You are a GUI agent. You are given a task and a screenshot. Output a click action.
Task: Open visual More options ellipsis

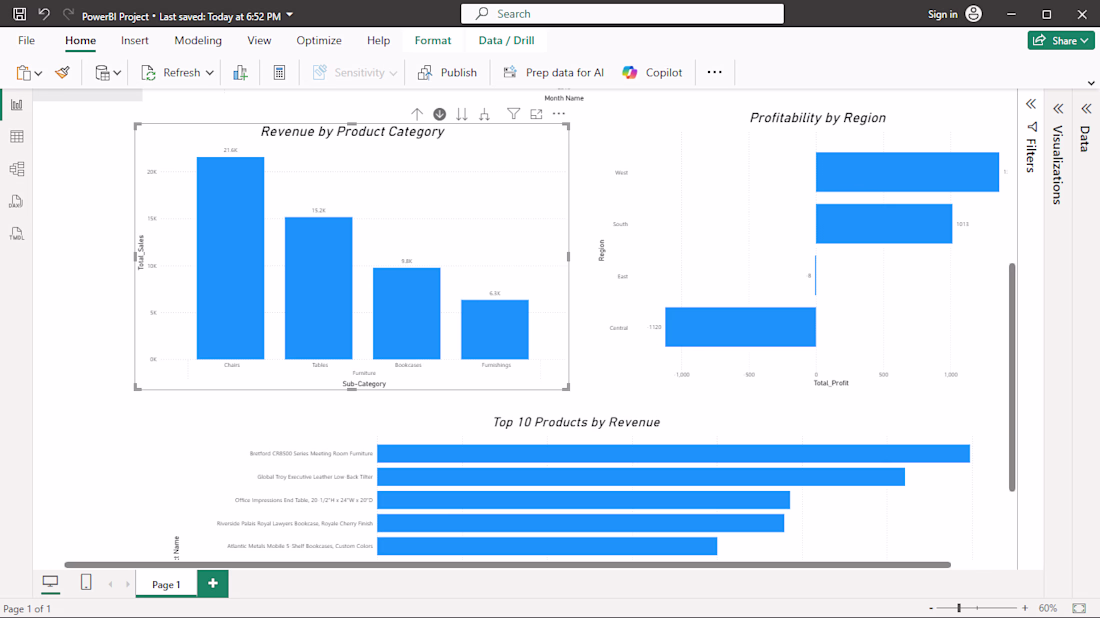(558, 114)
